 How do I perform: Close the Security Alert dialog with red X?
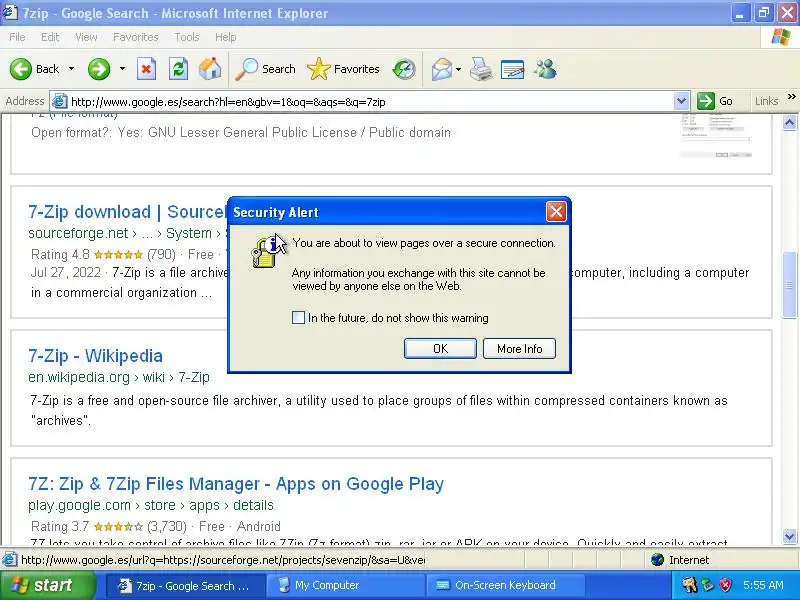coord(556,211)
